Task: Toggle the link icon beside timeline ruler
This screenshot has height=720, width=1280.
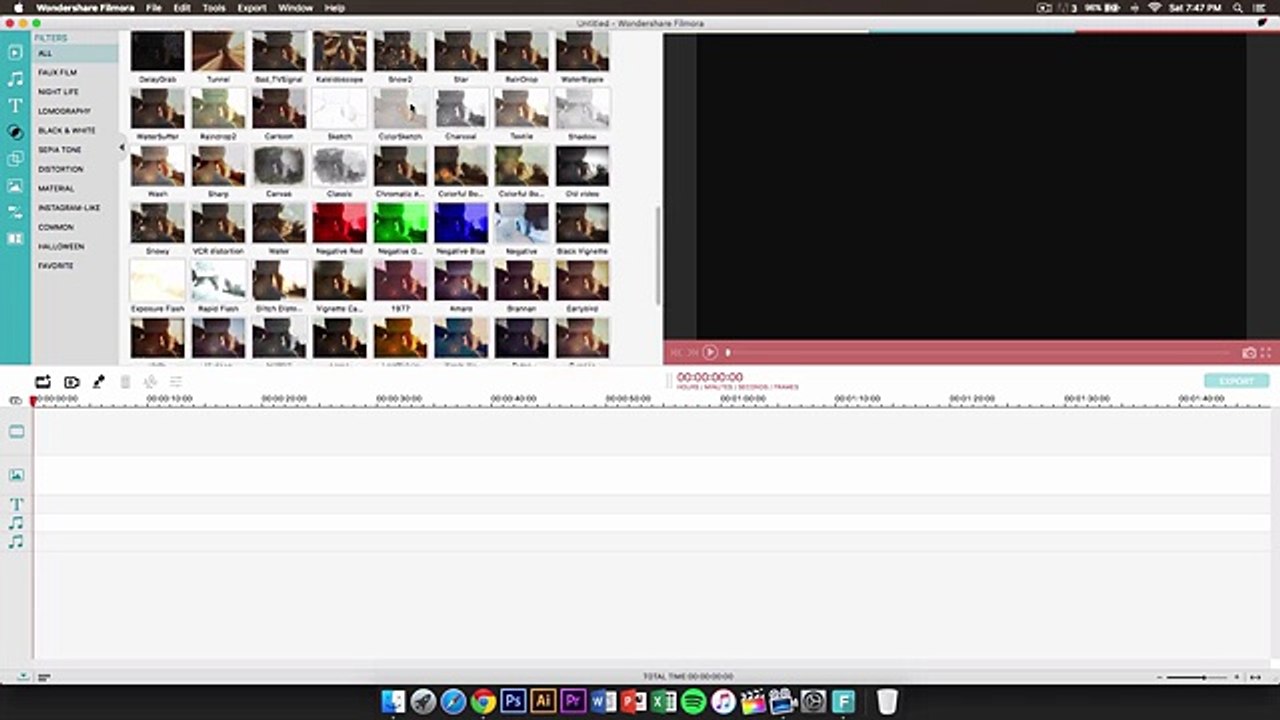Action: (x=15, y=400)
